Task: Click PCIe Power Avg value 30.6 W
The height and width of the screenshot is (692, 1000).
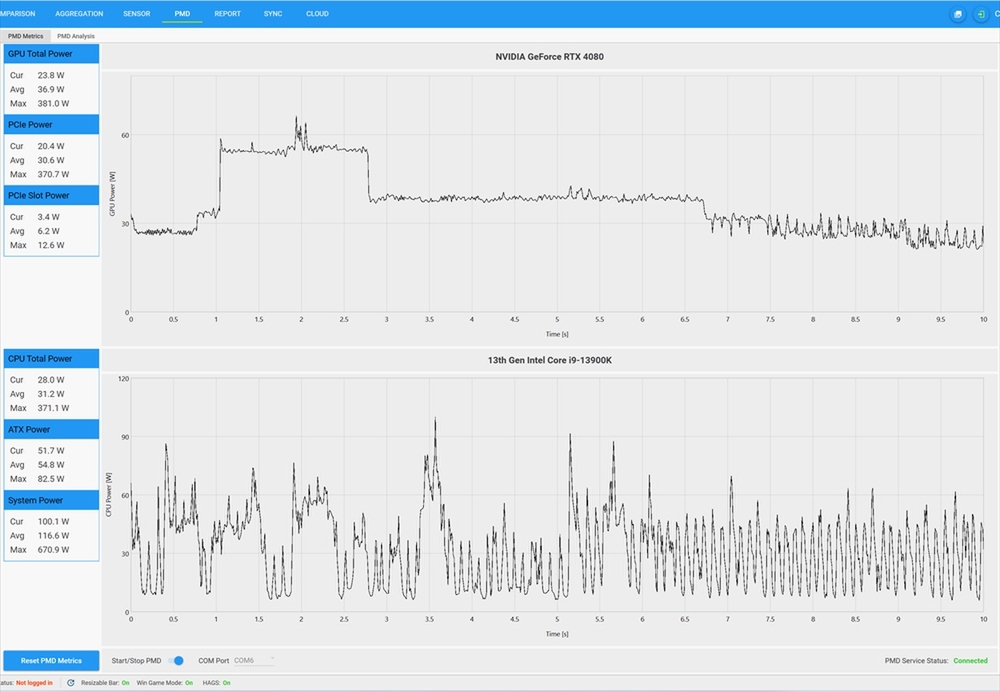Action: tap(50, 160)
